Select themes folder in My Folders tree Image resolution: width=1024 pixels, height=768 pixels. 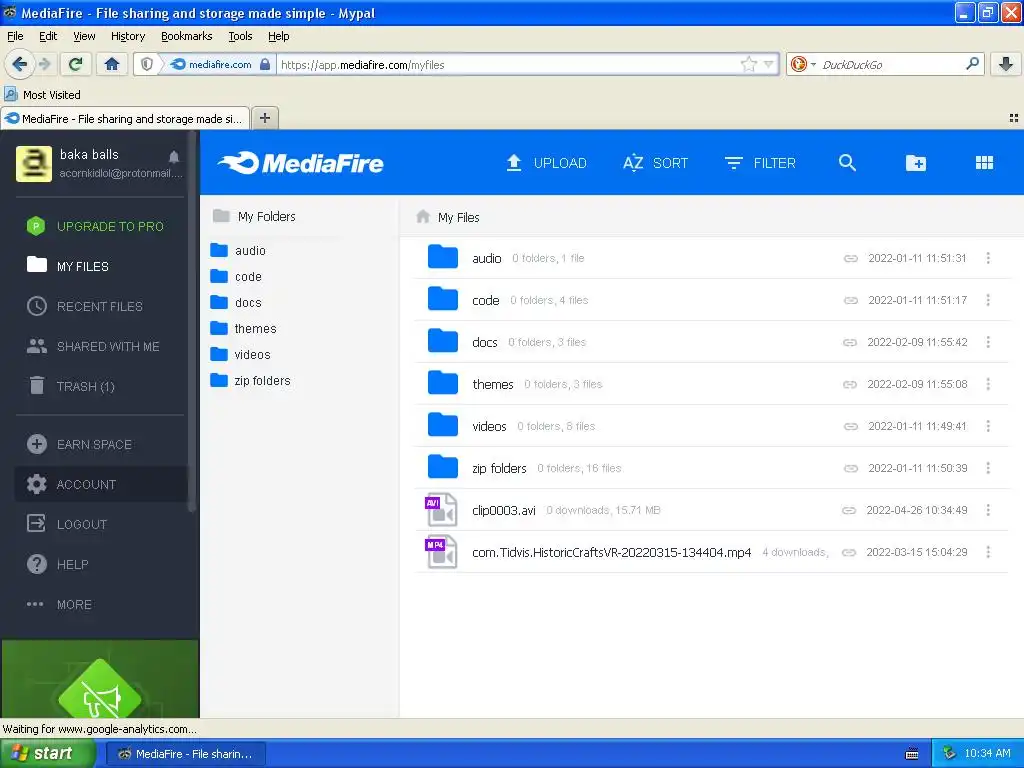pos(243,328)
